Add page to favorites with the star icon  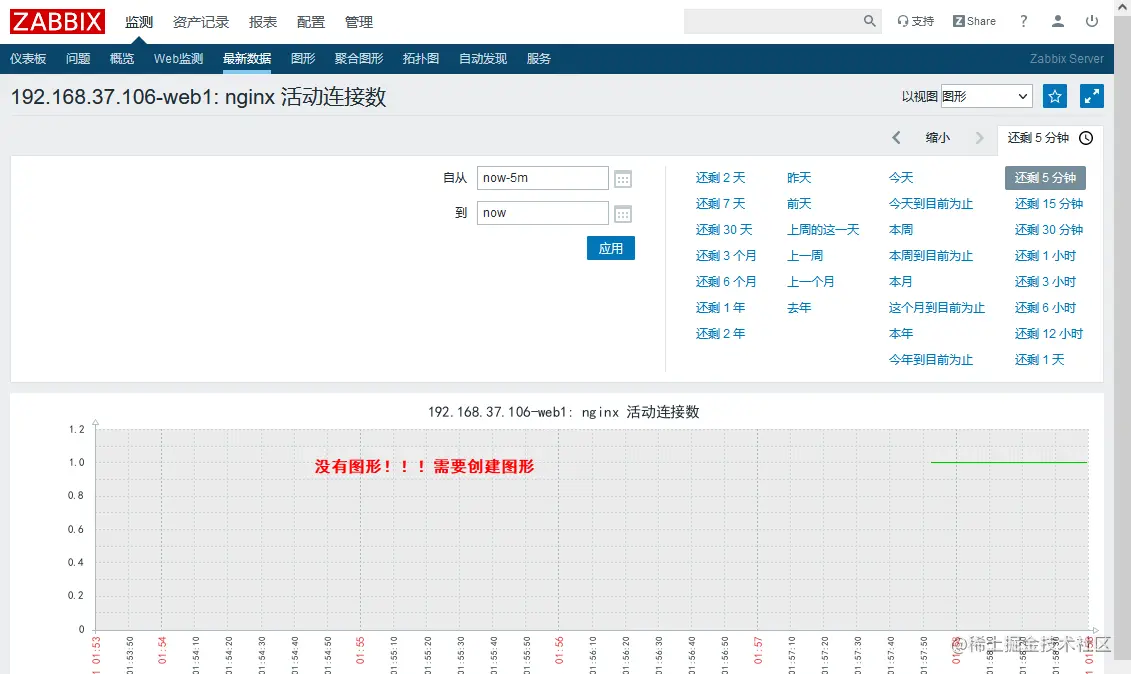(1055, 96)
